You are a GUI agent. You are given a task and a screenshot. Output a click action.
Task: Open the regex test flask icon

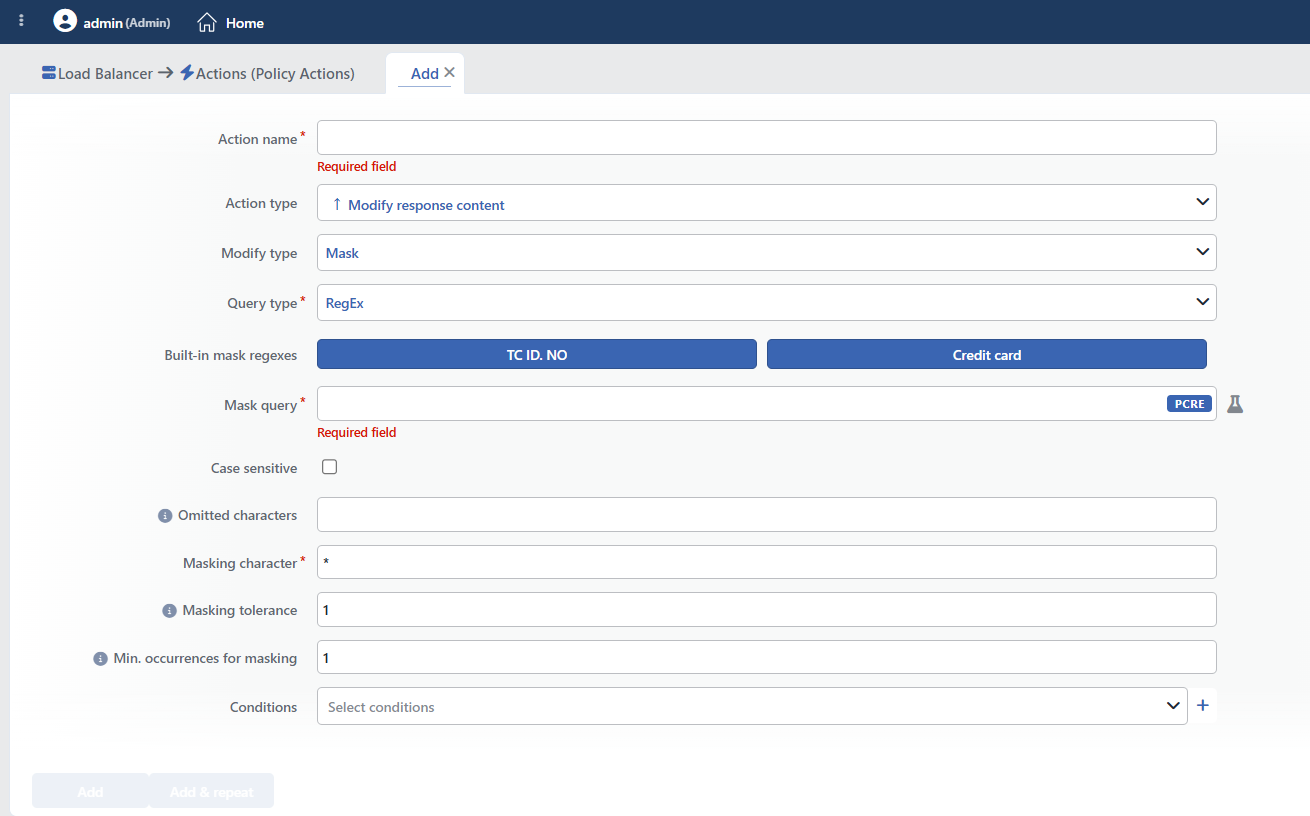click(1235, 404)
